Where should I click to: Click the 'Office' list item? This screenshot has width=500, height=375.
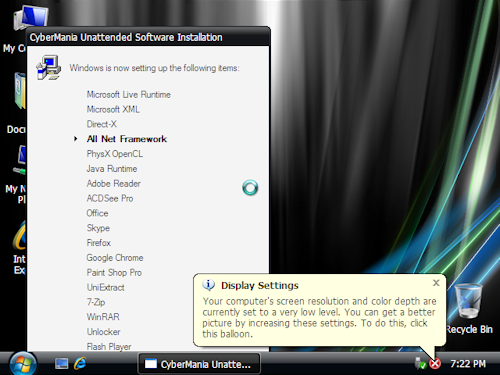point(97,213)
